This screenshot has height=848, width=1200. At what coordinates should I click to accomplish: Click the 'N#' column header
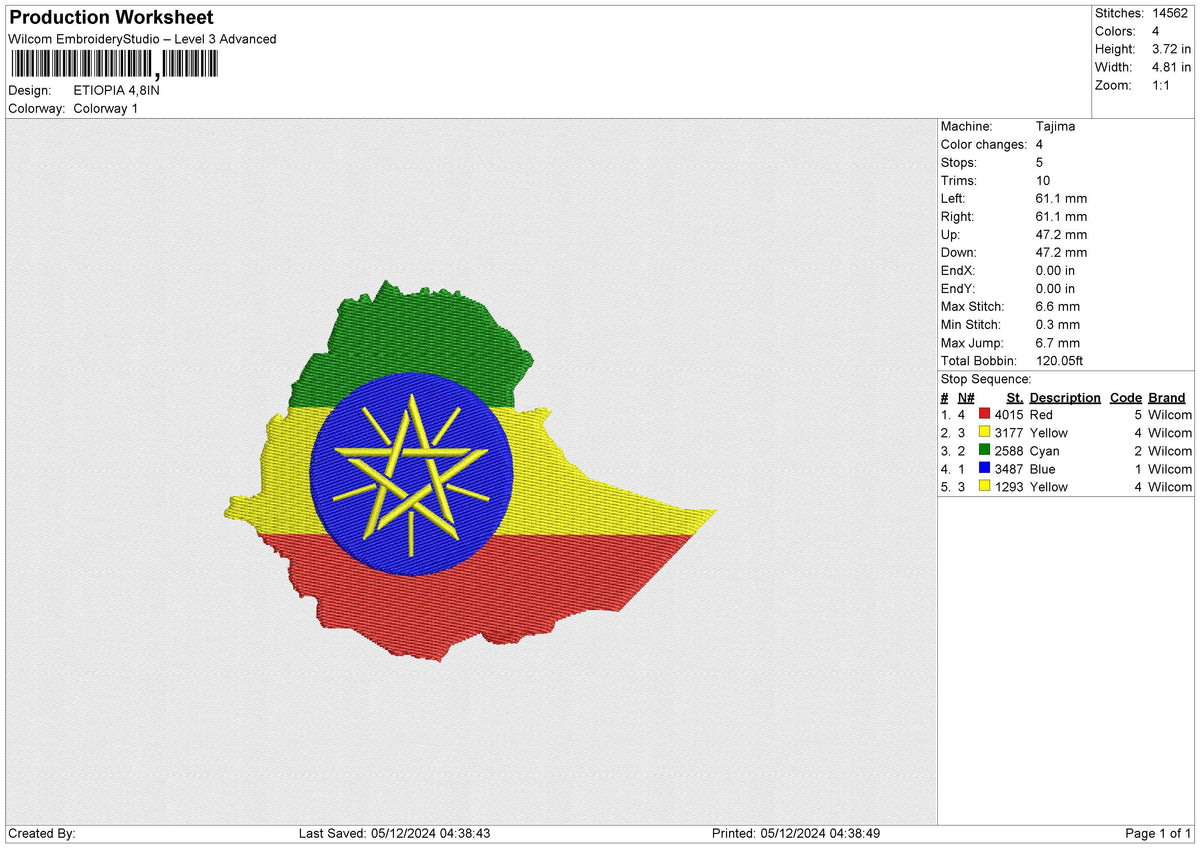(x=965, y=397)
